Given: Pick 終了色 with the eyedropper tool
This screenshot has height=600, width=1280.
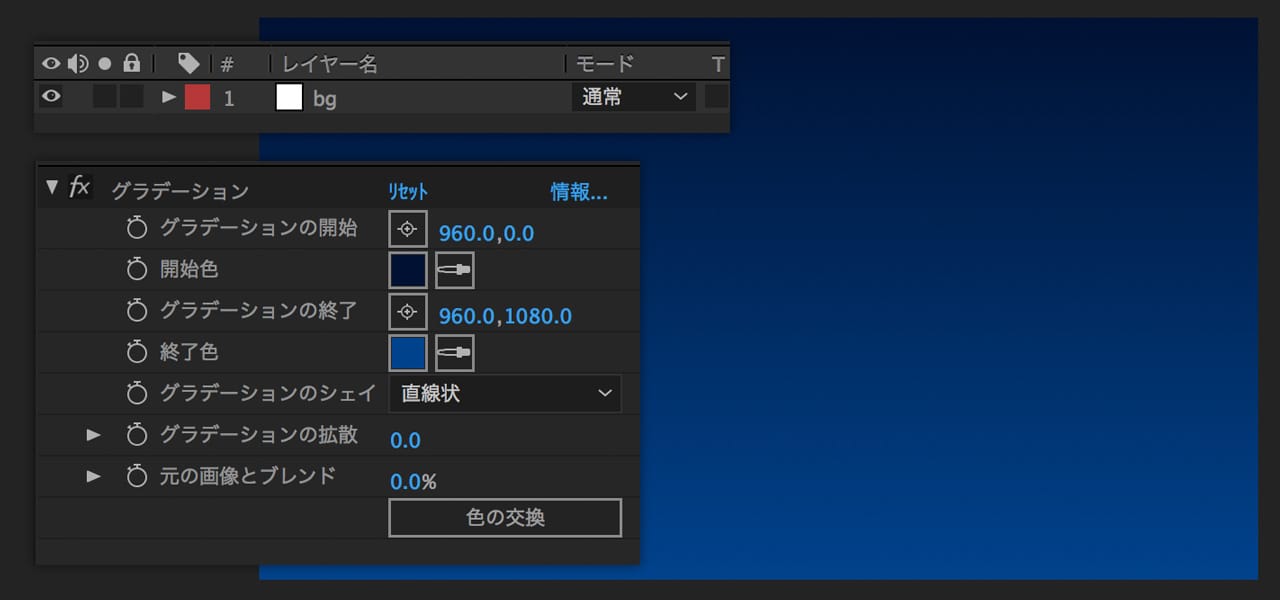Looking at the screenshot, I should point(455,353).
